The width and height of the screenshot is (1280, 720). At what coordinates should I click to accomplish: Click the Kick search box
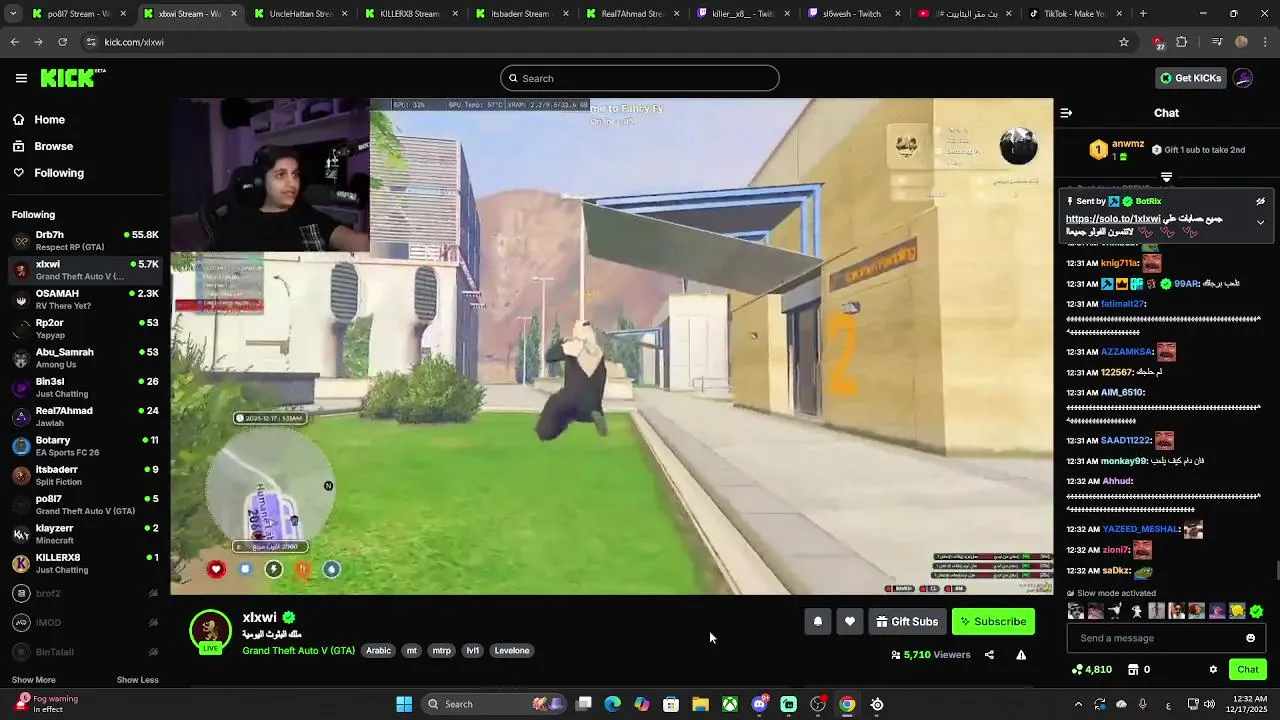[x=640, y=78]
